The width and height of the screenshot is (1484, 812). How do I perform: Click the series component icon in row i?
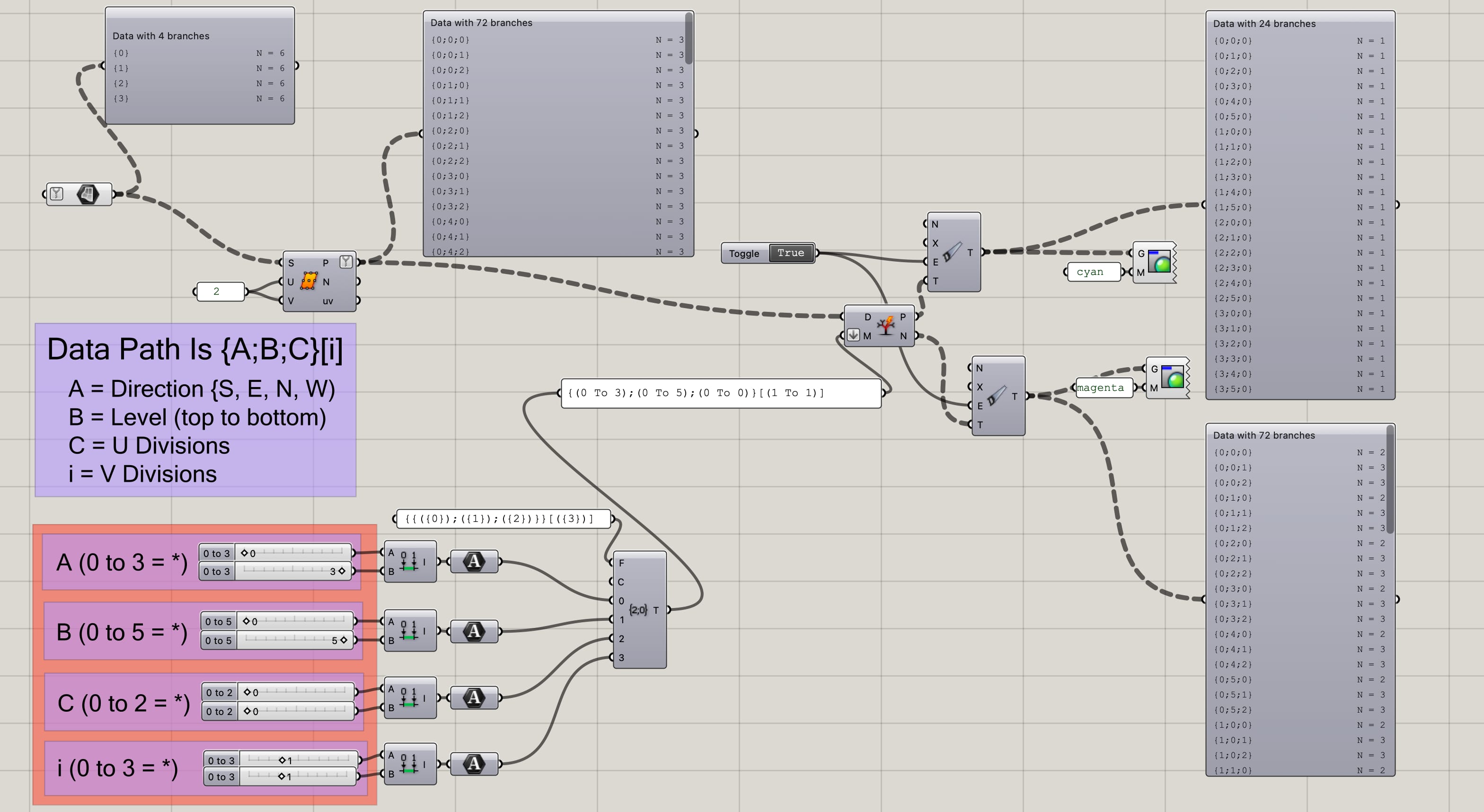[x=408, y=764]
